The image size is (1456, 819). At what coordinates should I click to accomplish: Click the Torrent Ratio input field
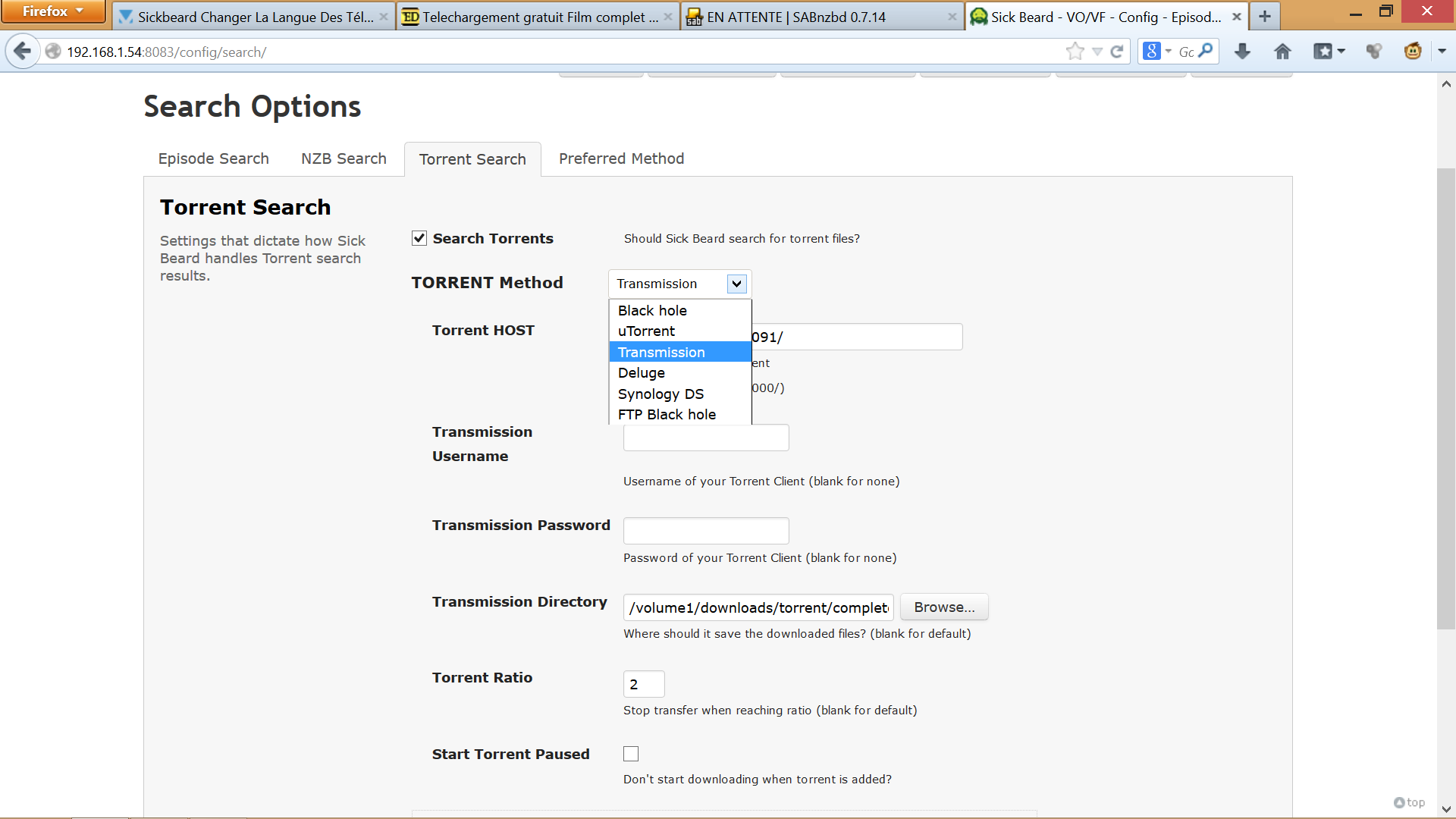[x=643, y=684]
